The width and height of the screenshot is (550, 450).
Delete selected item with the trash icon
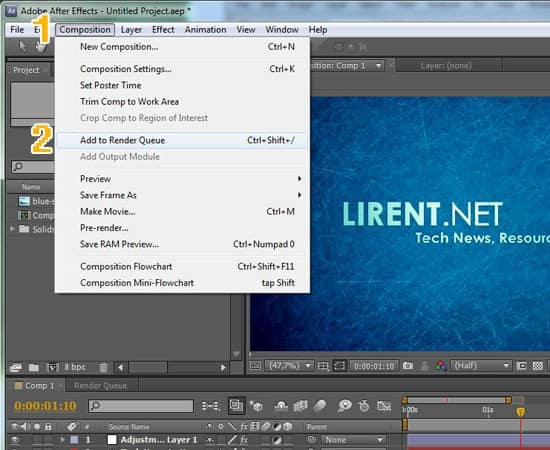click(x=103, y=368)
